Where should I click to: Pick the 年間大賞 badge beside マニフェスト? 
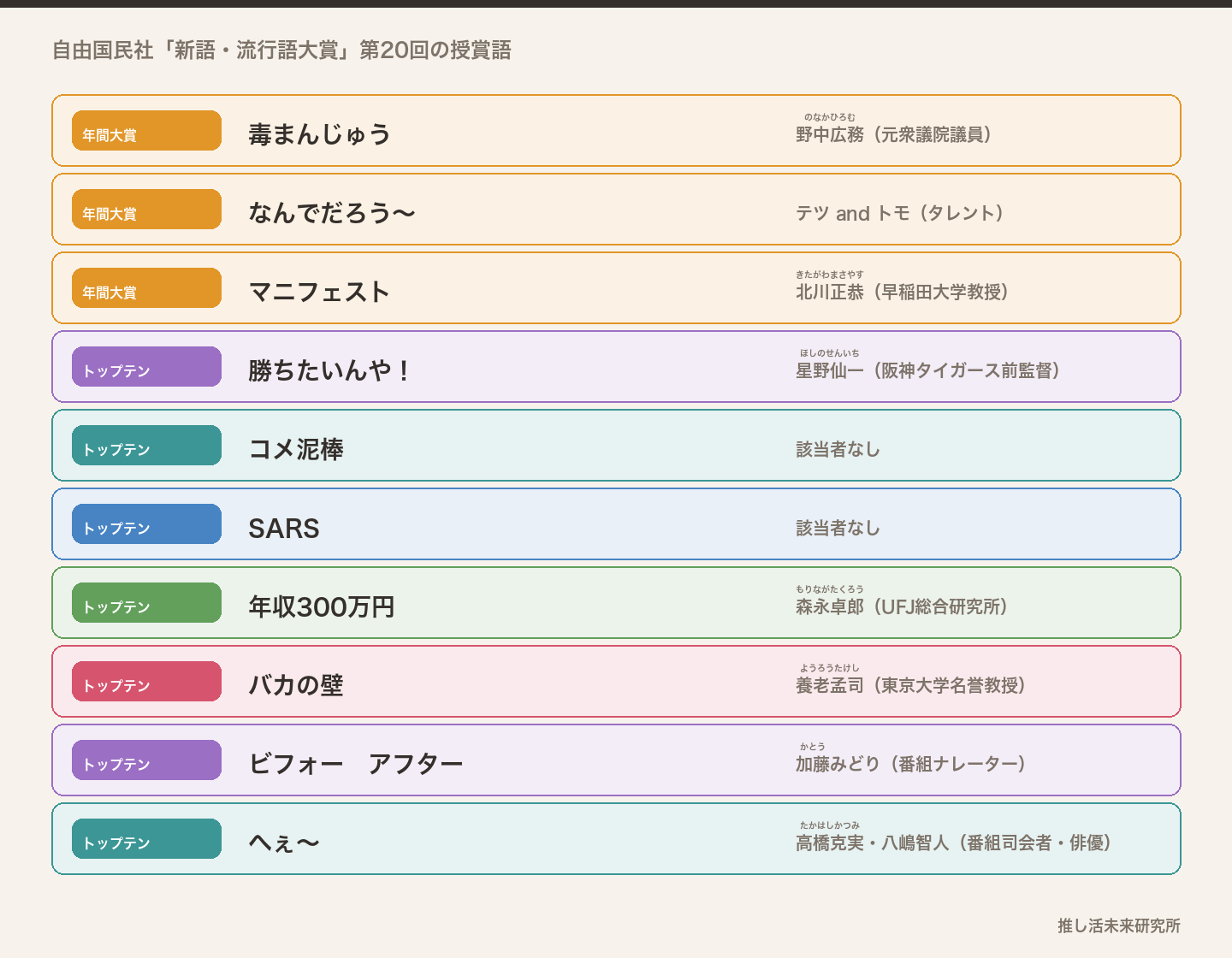146,288
